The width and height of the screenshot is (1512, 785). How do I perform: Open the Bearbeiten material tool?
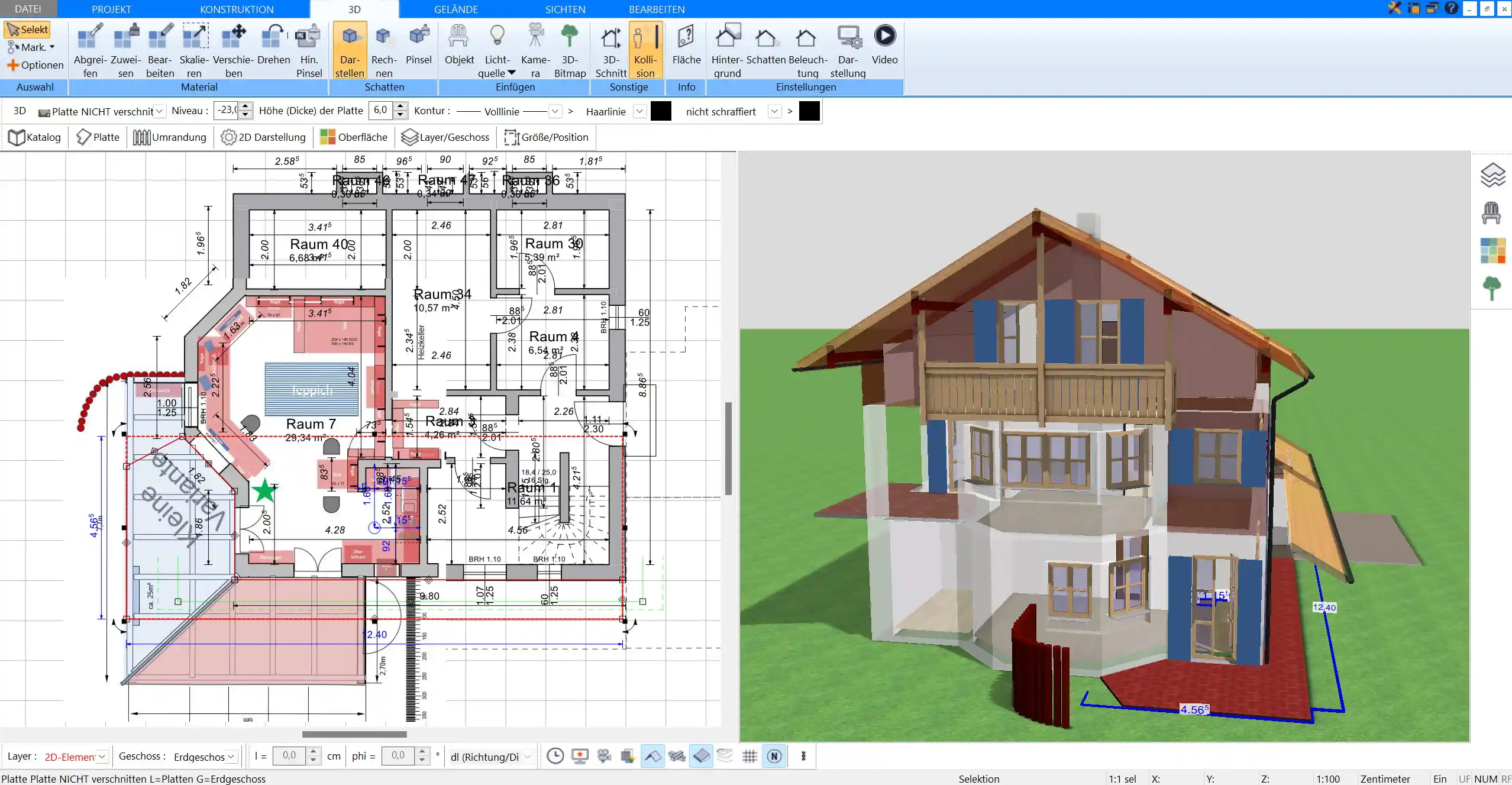(160, 51)
